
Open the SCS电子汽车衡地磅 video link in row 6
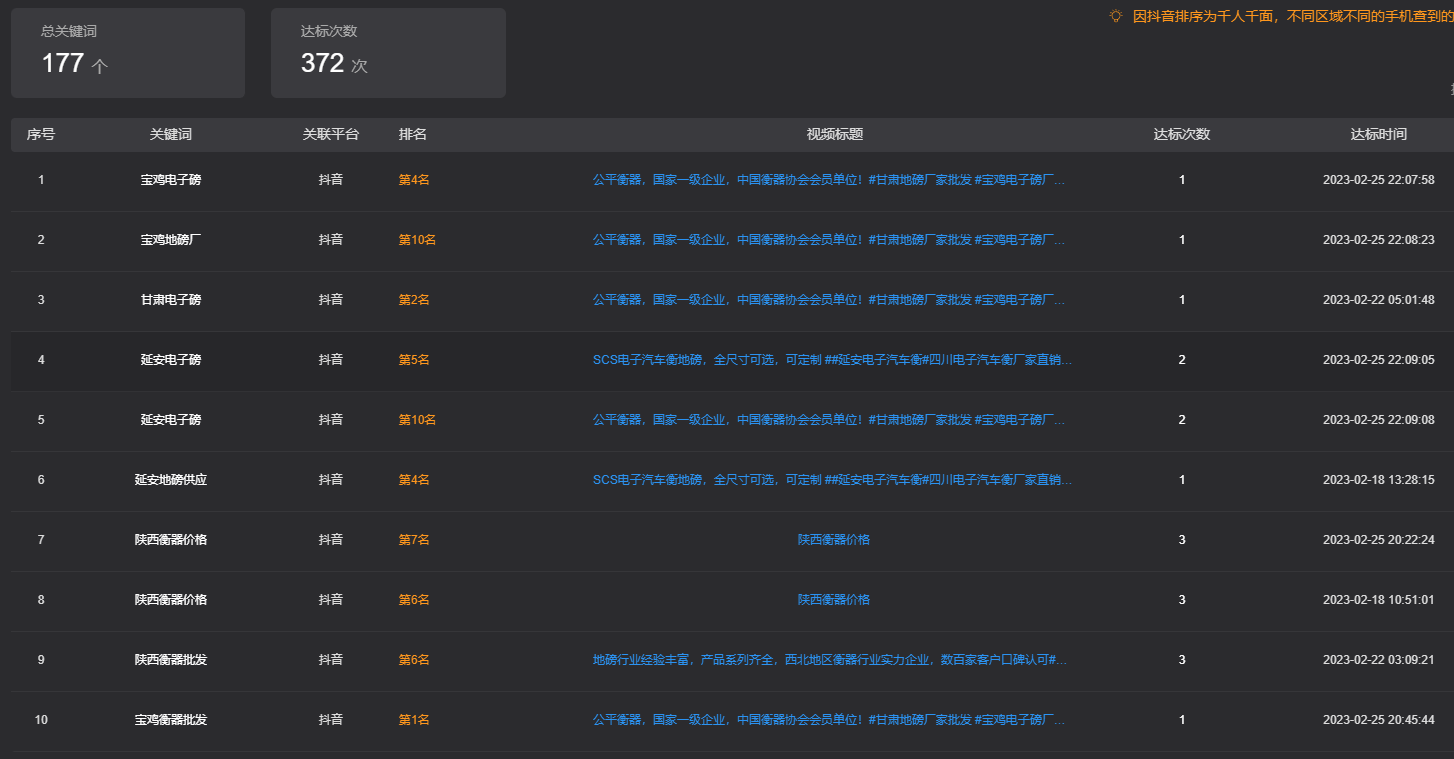(832, 480)
